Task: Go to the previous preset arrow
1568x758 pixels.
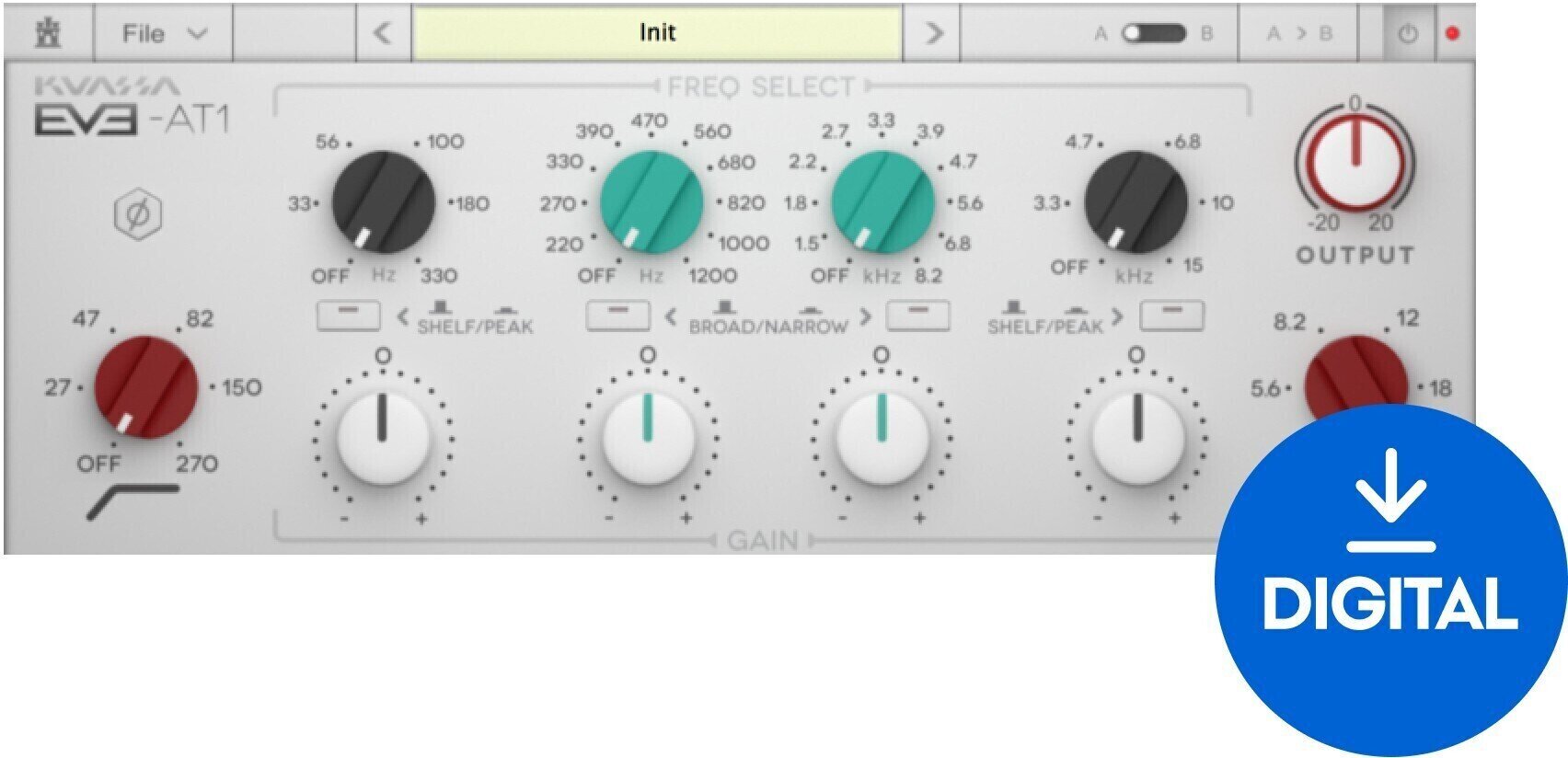Action: coord(383,34)
